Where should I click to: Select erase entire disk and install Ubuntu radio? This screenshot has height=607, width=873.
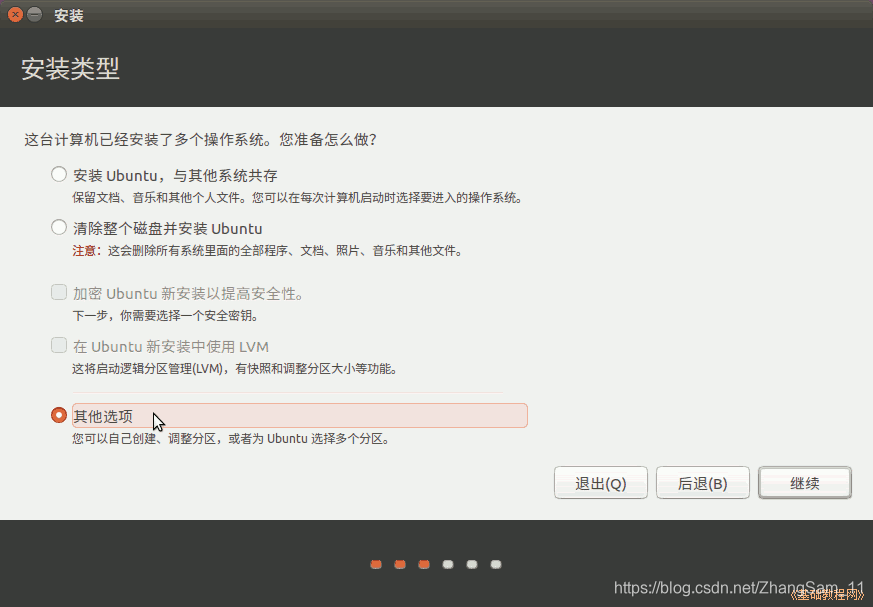(59, 227)
